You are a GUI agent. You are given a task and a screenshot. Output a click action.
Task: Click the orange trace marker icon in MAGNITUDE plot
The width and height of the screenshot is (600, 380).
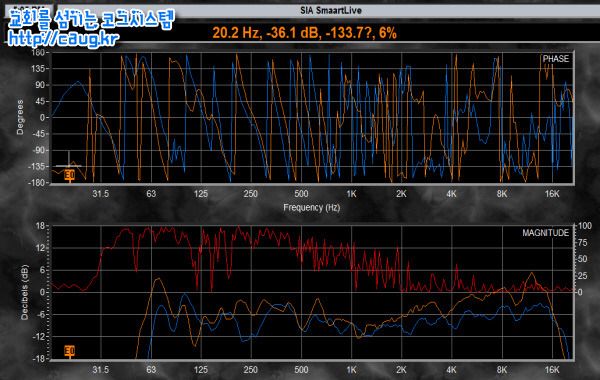tap(69, 351)
